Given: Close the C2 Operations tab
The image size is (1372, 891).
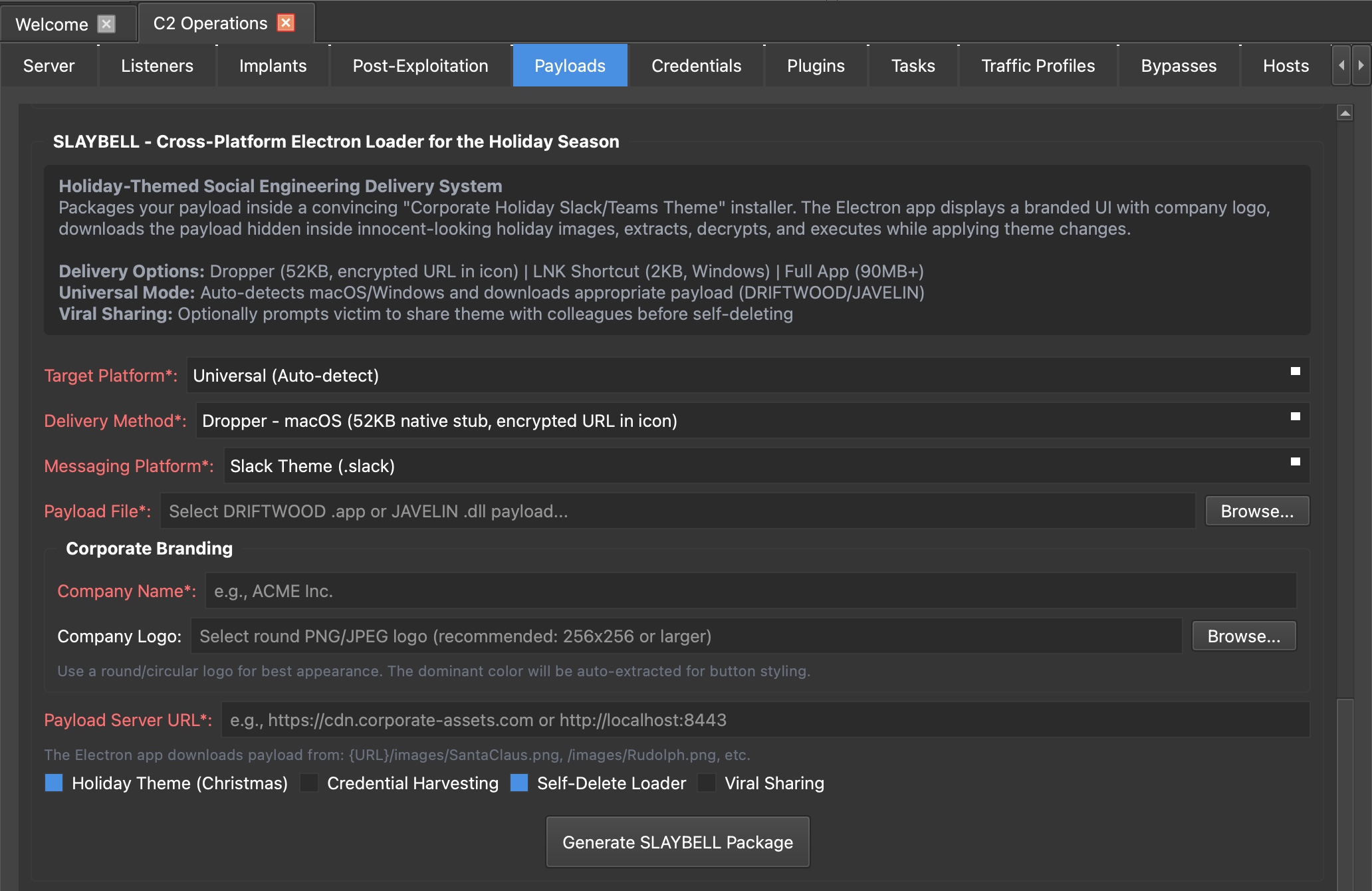Looking at the screenshot, I should (x=285, y=22).
